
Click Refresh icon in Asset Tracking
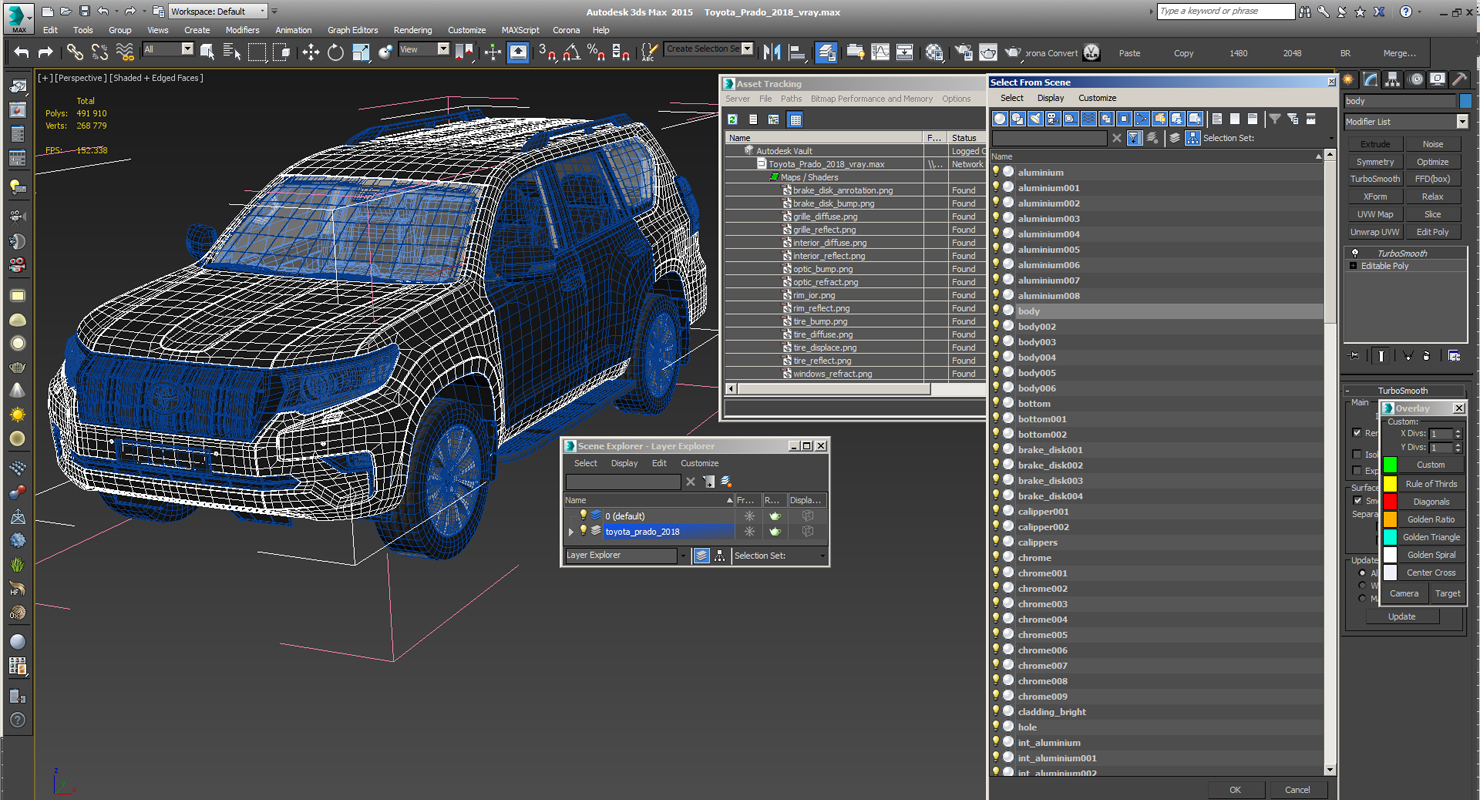coord(732,119)
